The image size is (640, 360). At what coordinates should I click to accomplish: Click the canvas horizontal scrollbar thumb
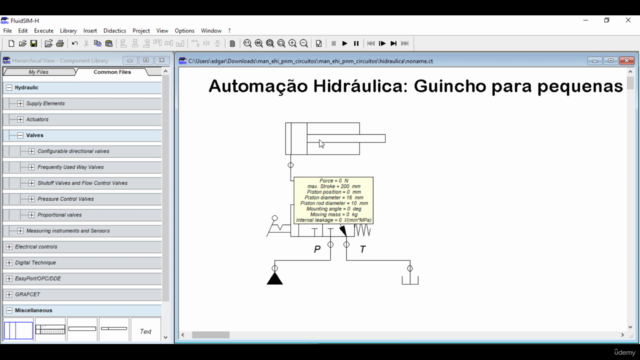tap(211, 335)
